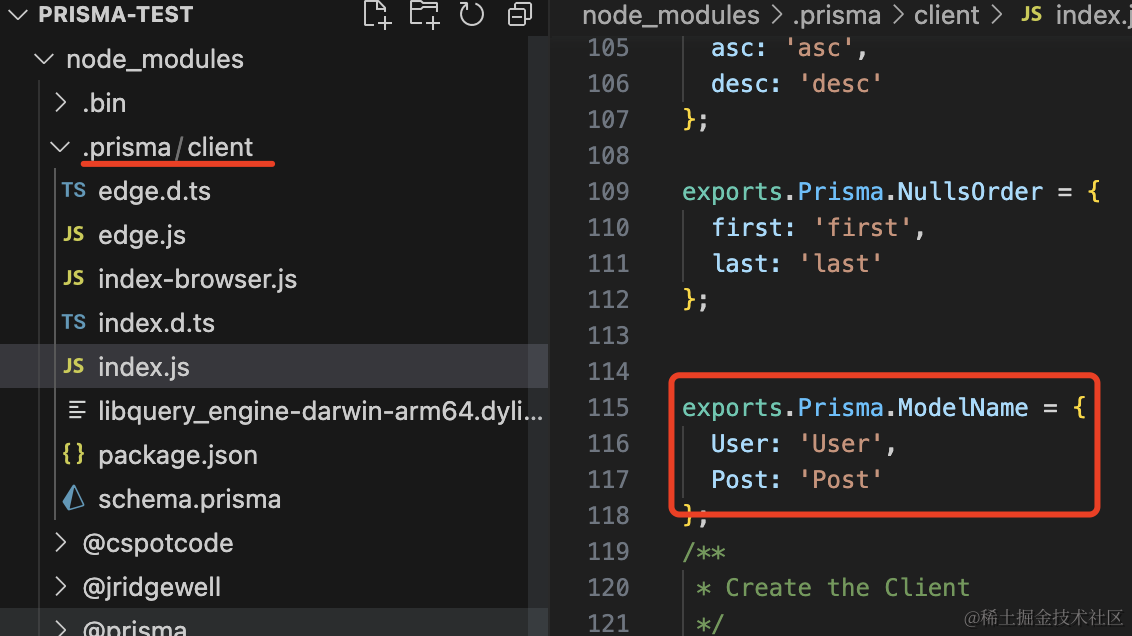Click the node_modules breadcrumb segment
1132x636 pixels.
click(670, 15)
